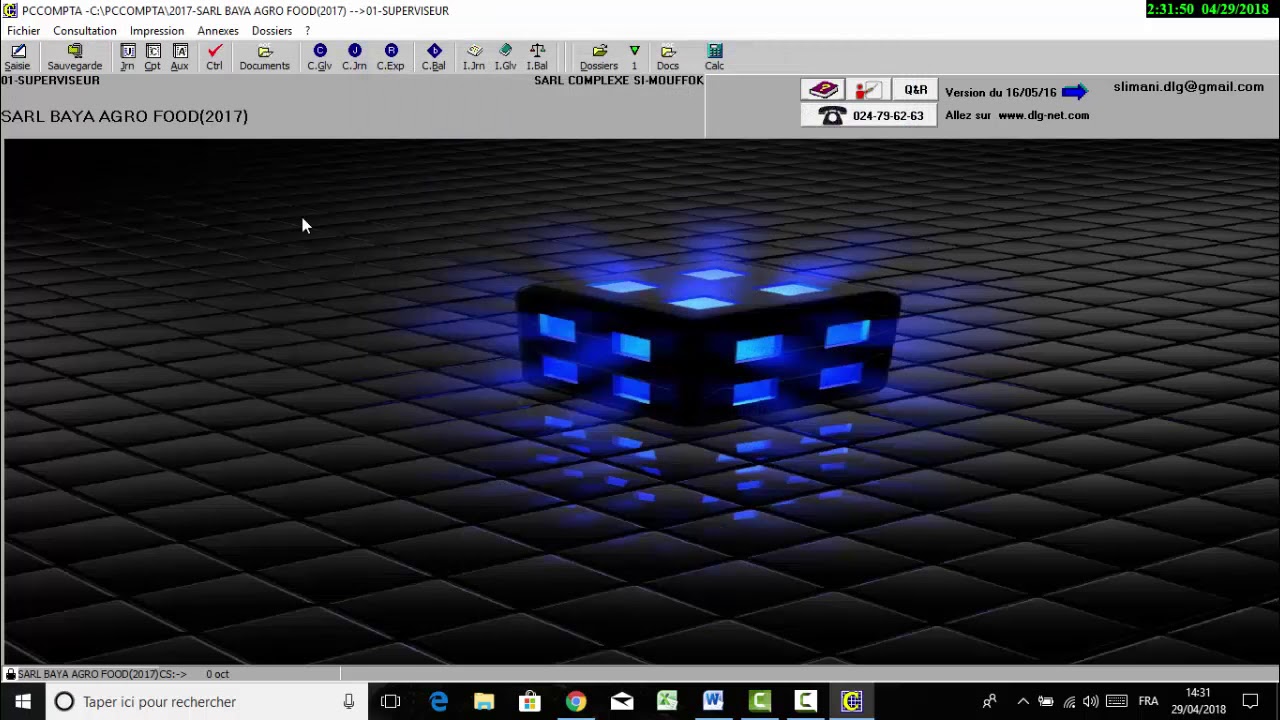
Task: Open the Task View button
Action: [x=390, y=702]
